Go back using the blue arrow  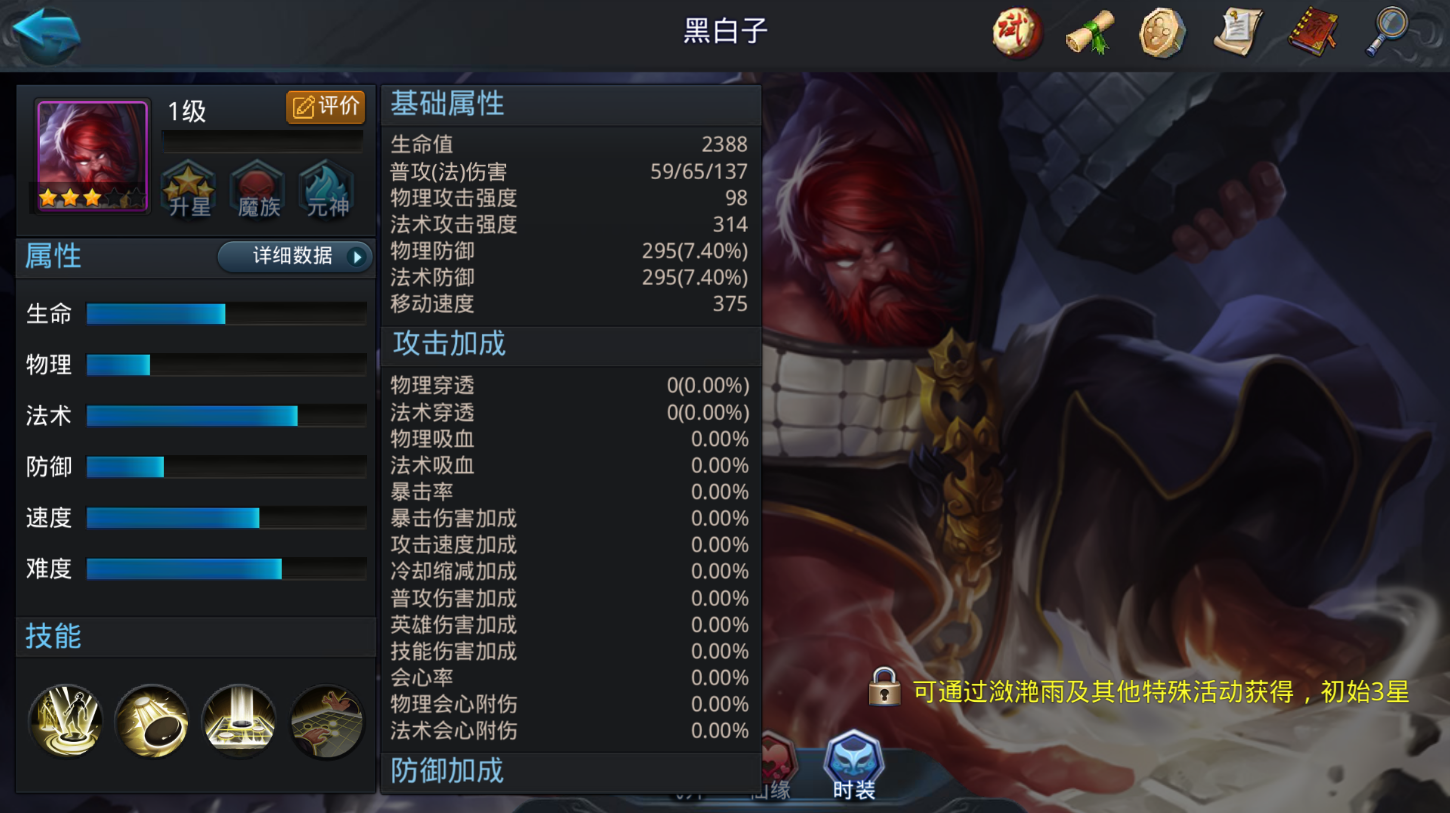[44, 33]
